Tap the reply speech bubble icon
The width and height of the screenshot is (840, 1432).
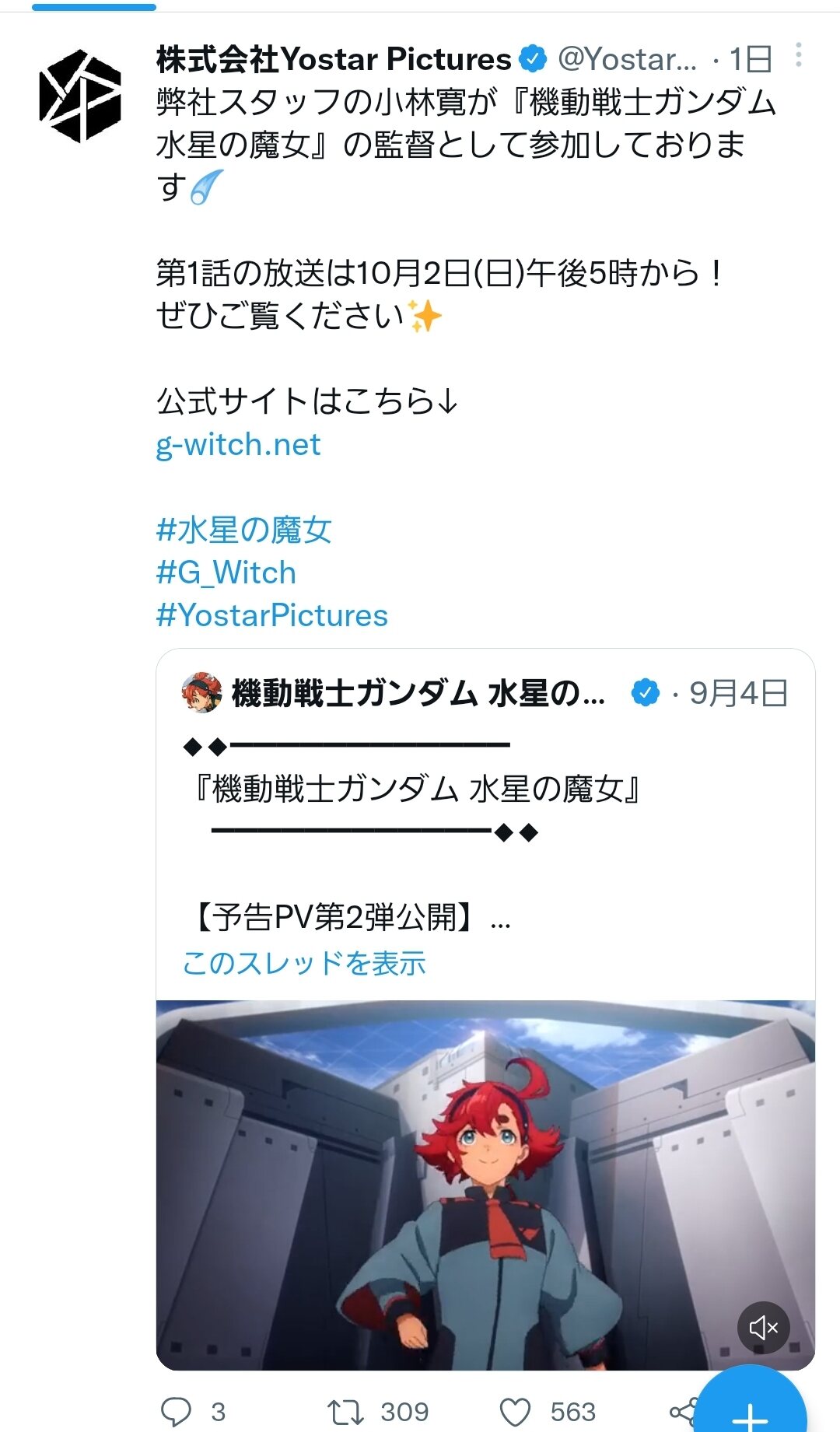pos(176,1411)
